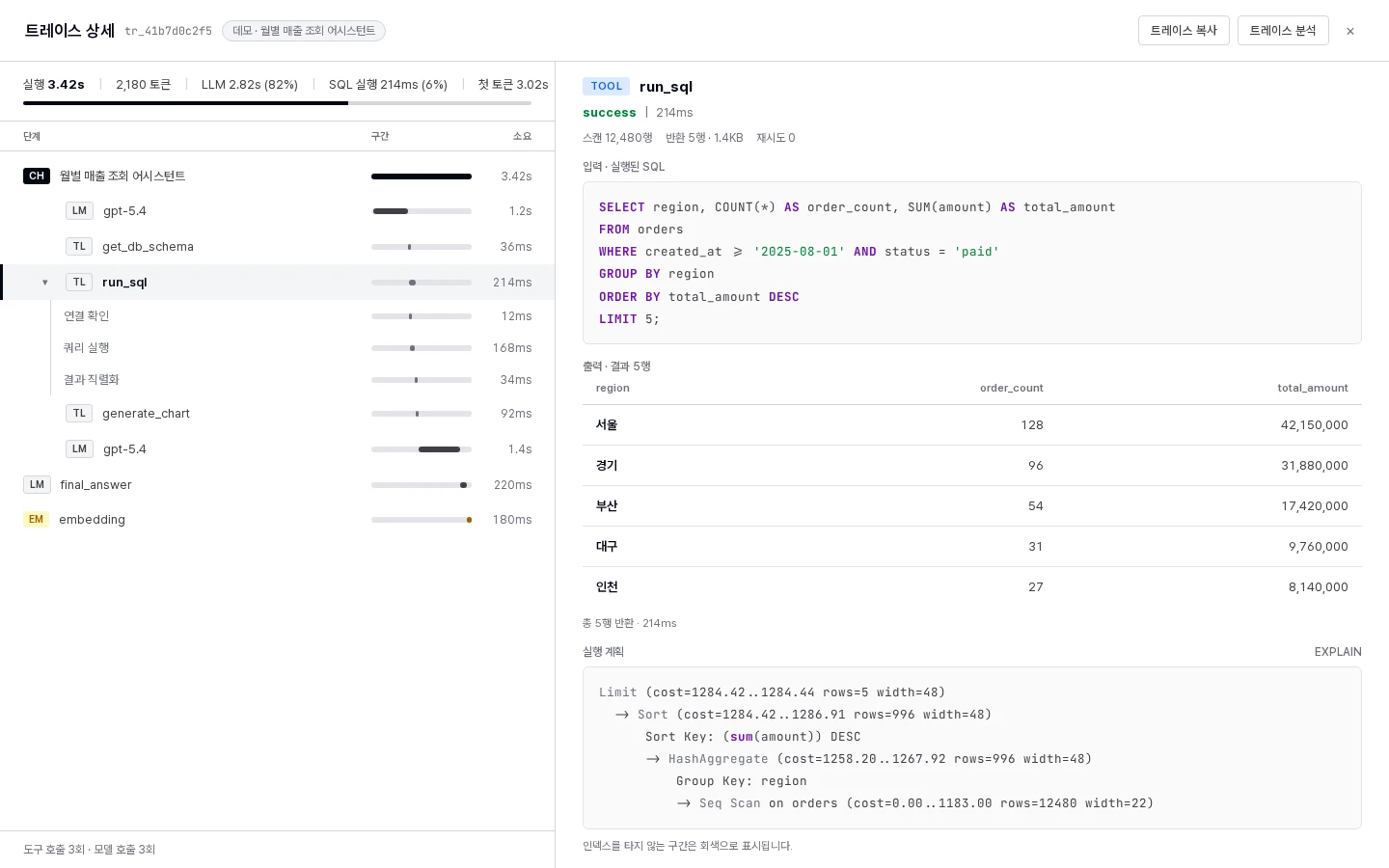
Task: Click the 스캔 12,480행 stat
Action: pyautogui.click(x=617, y=138)
